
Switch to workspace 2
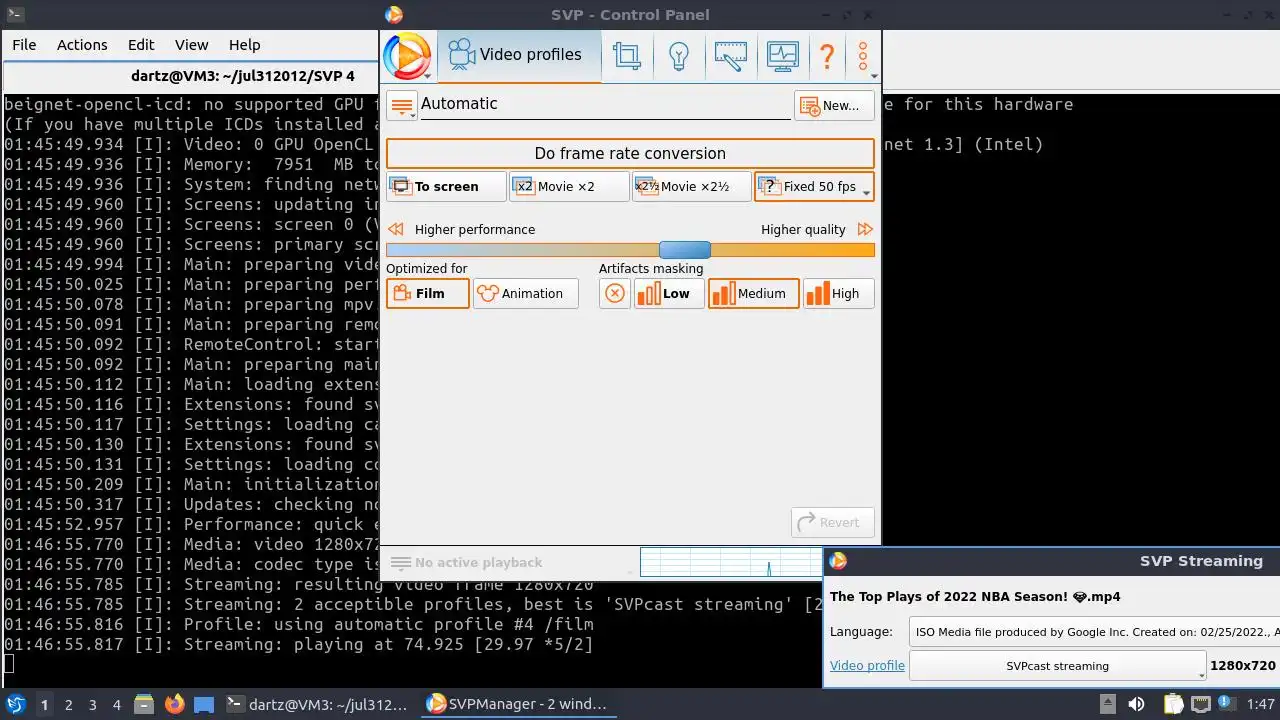tap(68, 704)
